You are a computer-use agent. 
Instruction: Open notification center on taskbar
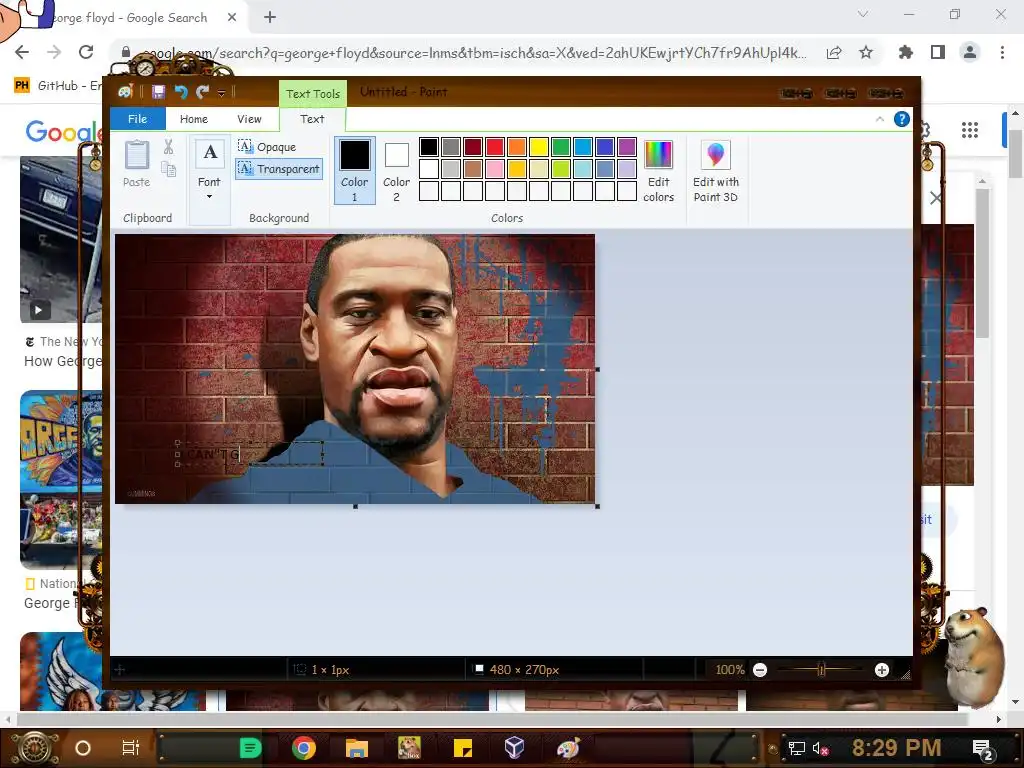(x=982, y=749)
